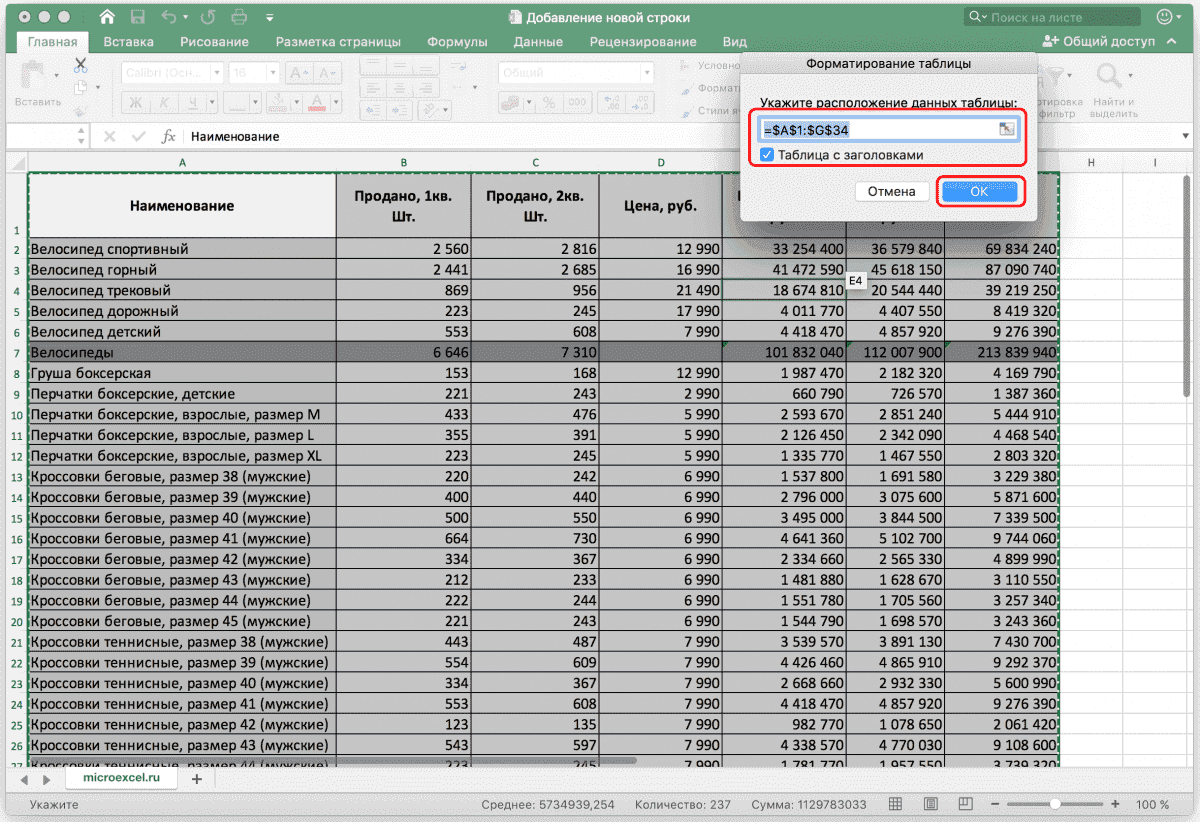Add a new sheet with plus icon
The image size is (1200, 822).
[197, 778]
